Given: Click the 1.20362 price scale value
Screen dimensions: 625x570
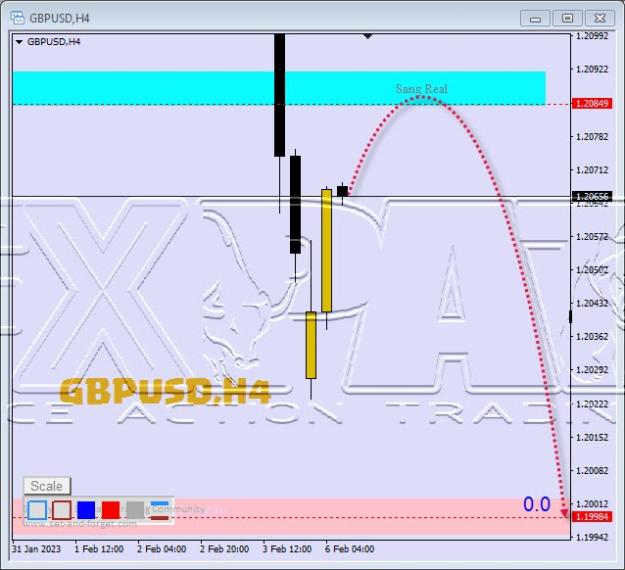Looking at the screenshot, I should pyautogui.click(x=592, y=337).
